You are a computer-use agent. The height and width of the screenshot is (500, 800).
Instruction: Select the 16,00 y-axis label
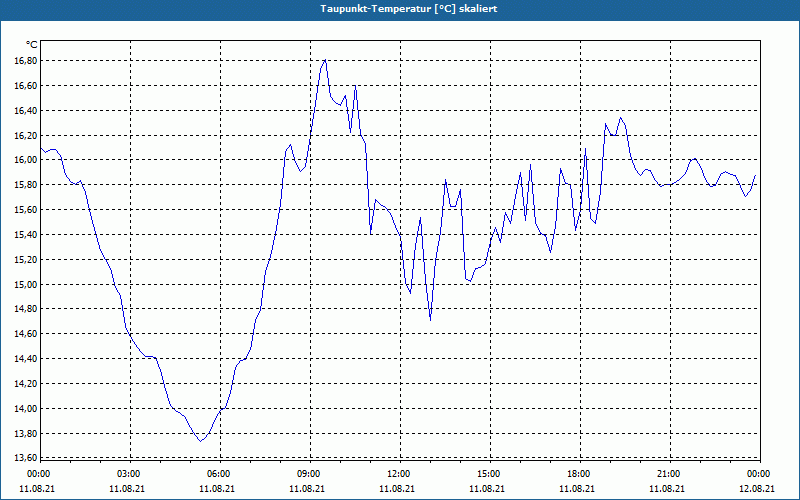coord(26,160)
